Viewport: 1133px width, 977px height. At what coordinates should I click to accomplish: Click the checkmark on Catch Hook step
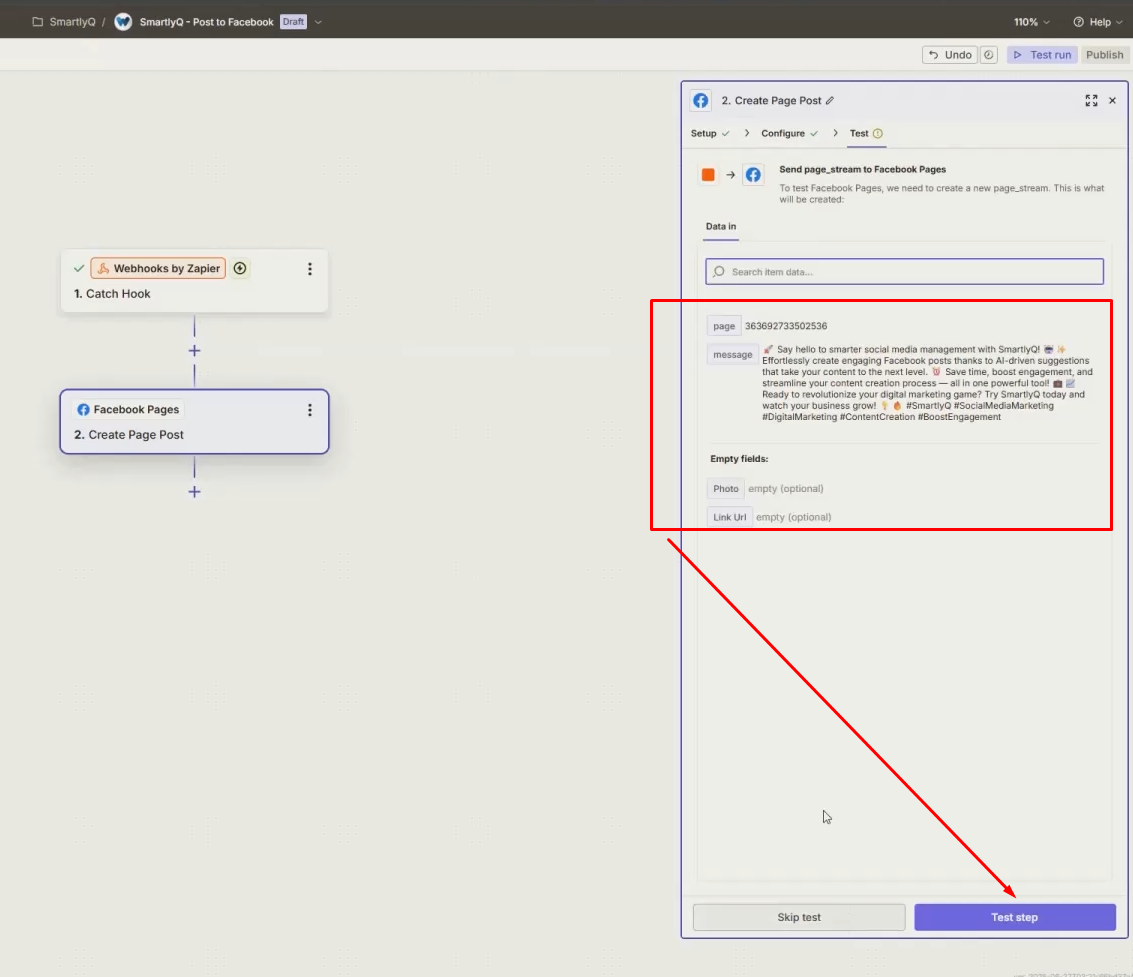click(79, 268)
